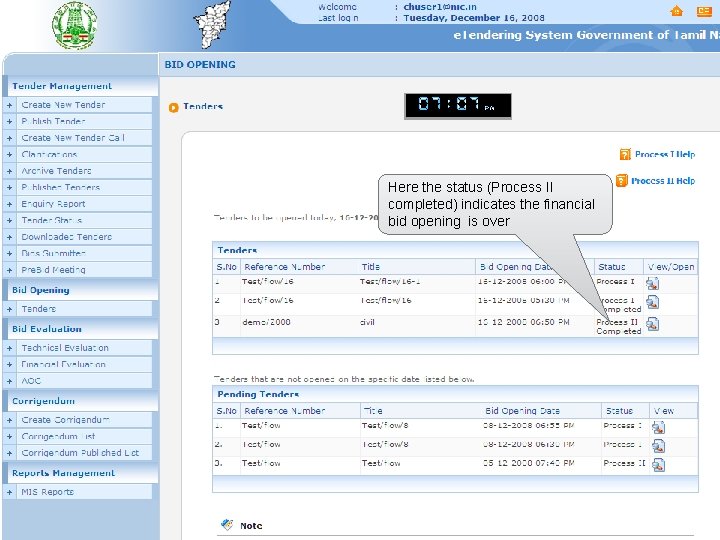Expand plus next to Technical Evaluation
This screenshot has width=720, height=540.
tap(9, 349)
